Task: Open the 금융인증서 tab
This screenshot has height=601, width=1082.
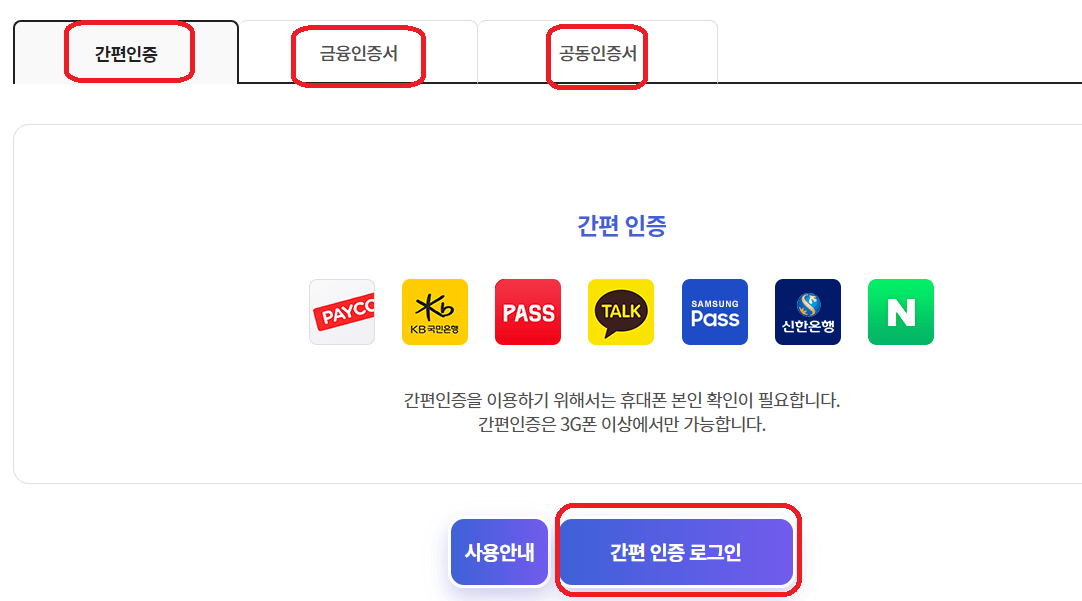Action: [x=358, y=52]
